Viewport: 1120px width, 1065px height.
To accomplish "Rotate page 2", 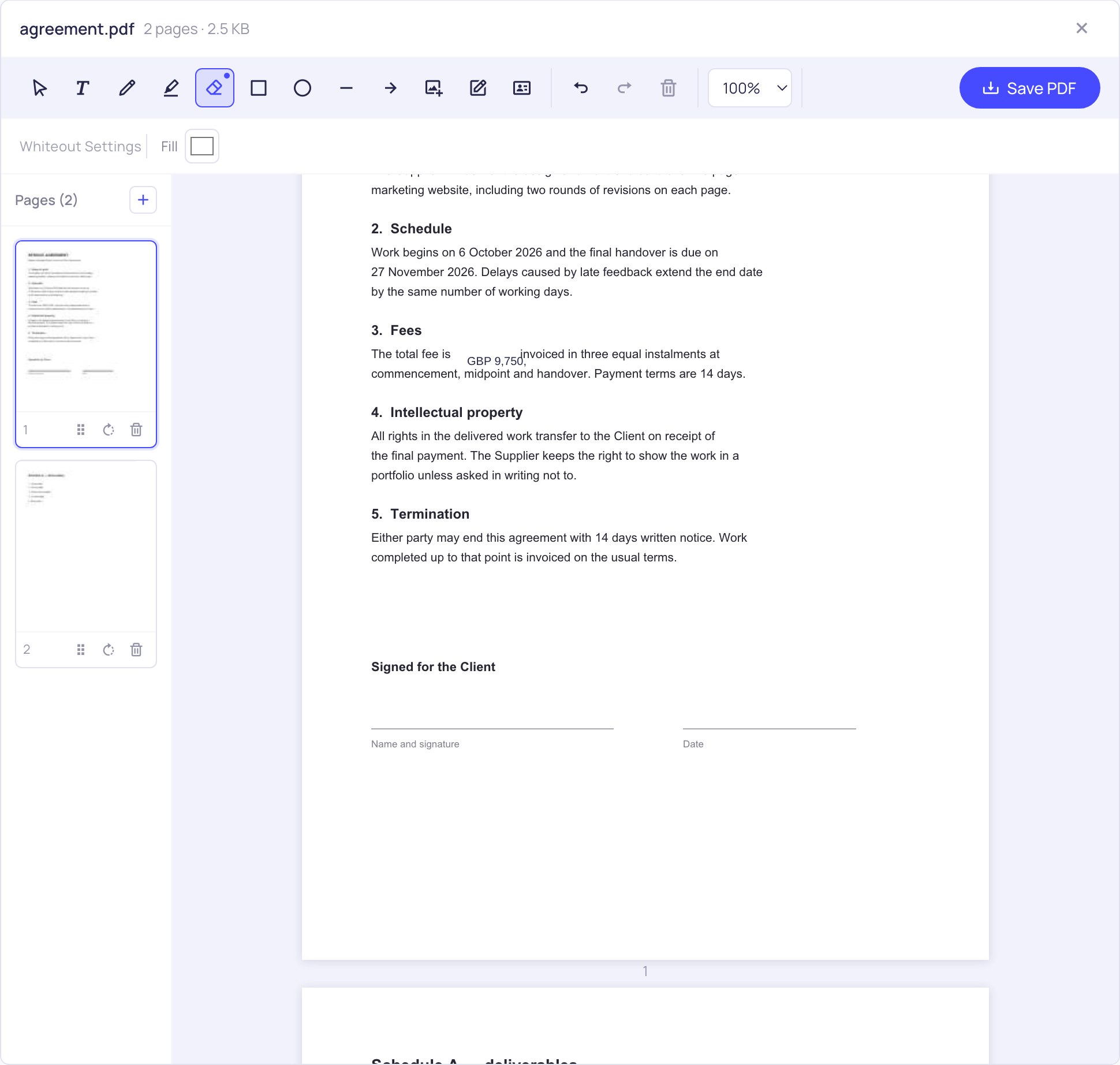I will [x=109, y=650].
